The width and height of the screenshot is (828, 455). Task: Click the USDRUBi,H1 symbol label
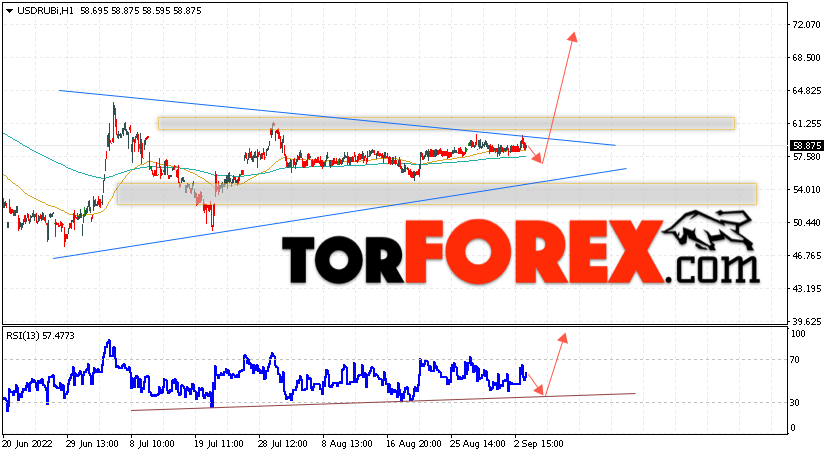[45, 11]
